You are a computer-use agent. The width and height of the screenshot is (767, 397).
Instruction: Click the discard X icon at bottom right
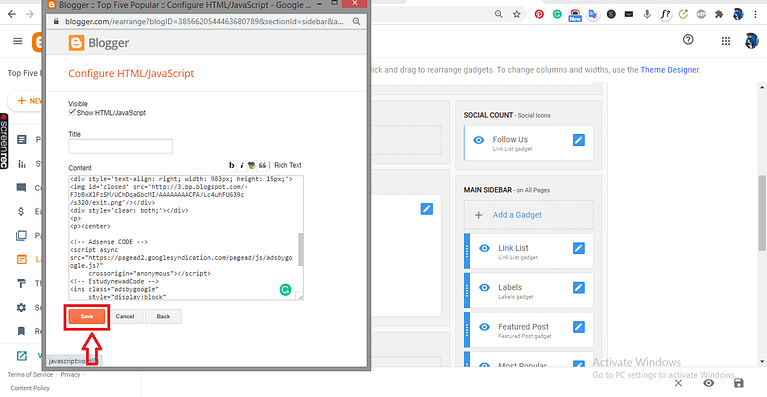click(x=678, y=383)
